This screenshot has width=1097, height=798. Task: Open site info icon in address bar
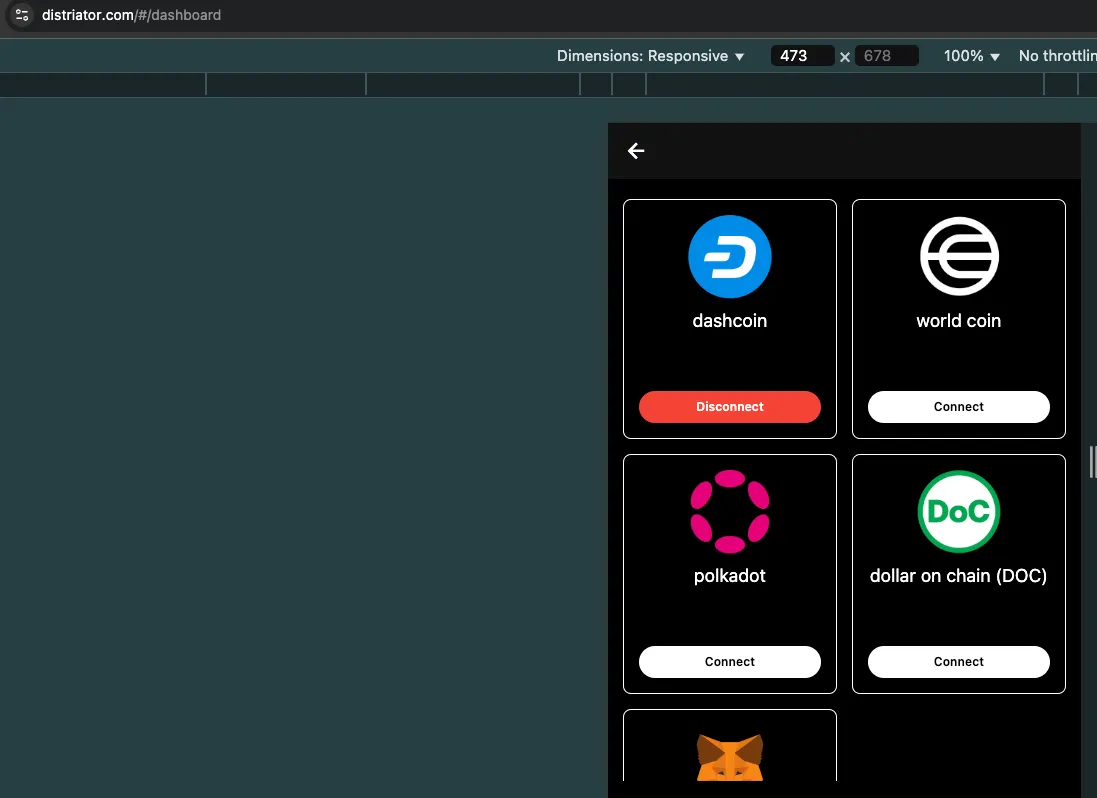pyautogui.click(x=22, y=15)
